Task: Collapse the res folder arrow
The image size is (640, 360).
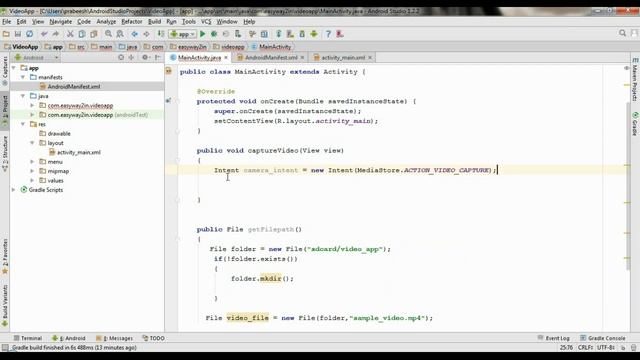Action: (x=23, y=124)
